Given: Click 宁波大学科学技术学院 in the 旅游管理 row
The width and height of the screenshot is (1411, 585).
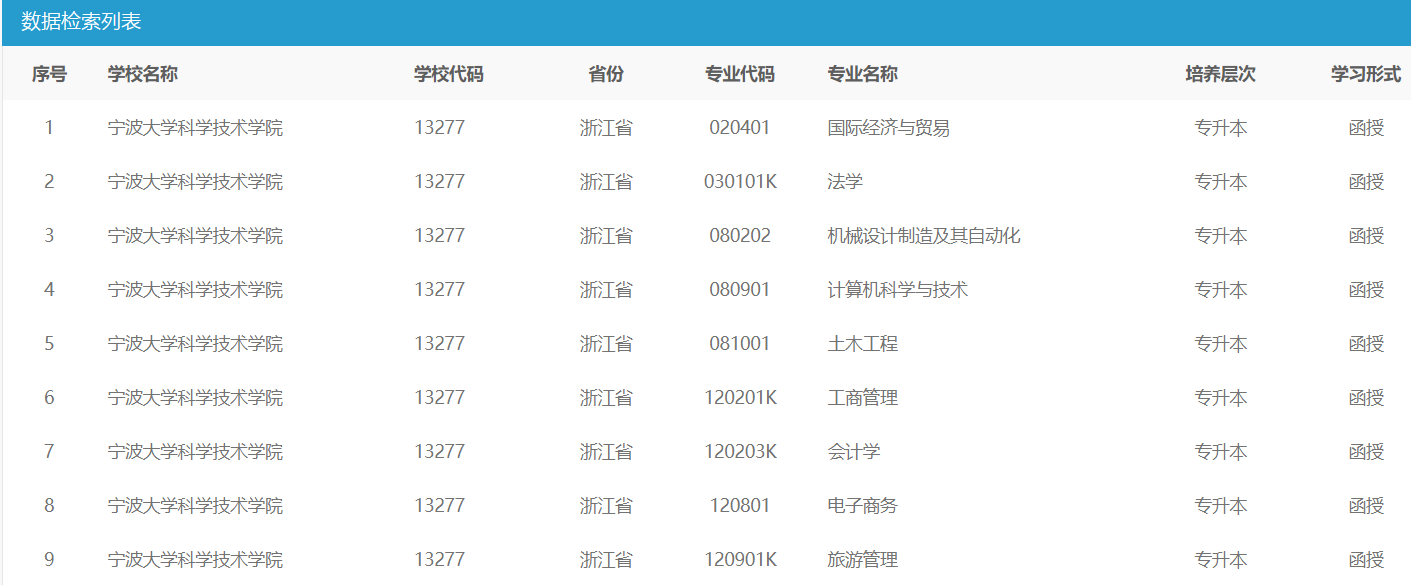Looking at the screenshot, I should (x=195, y=560).
